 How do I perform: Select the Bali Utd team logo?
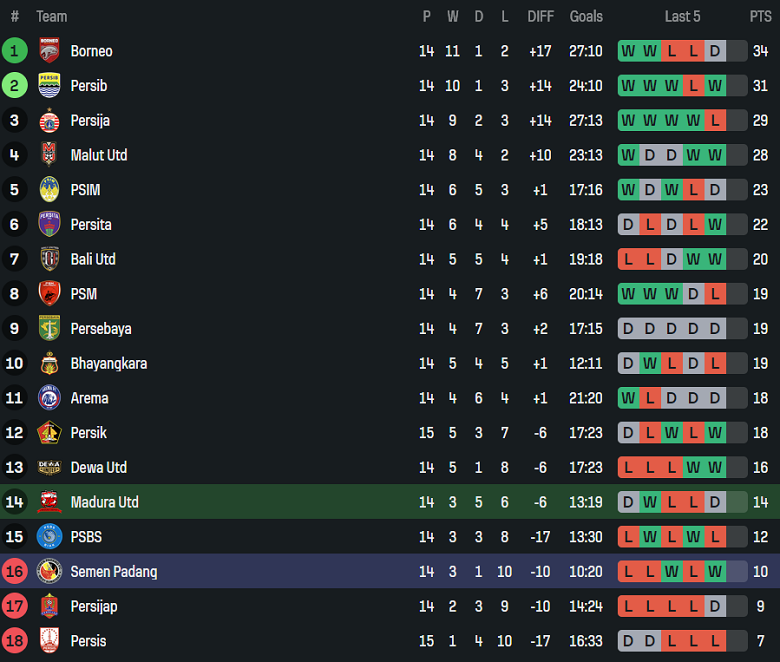tap(49, 259)
